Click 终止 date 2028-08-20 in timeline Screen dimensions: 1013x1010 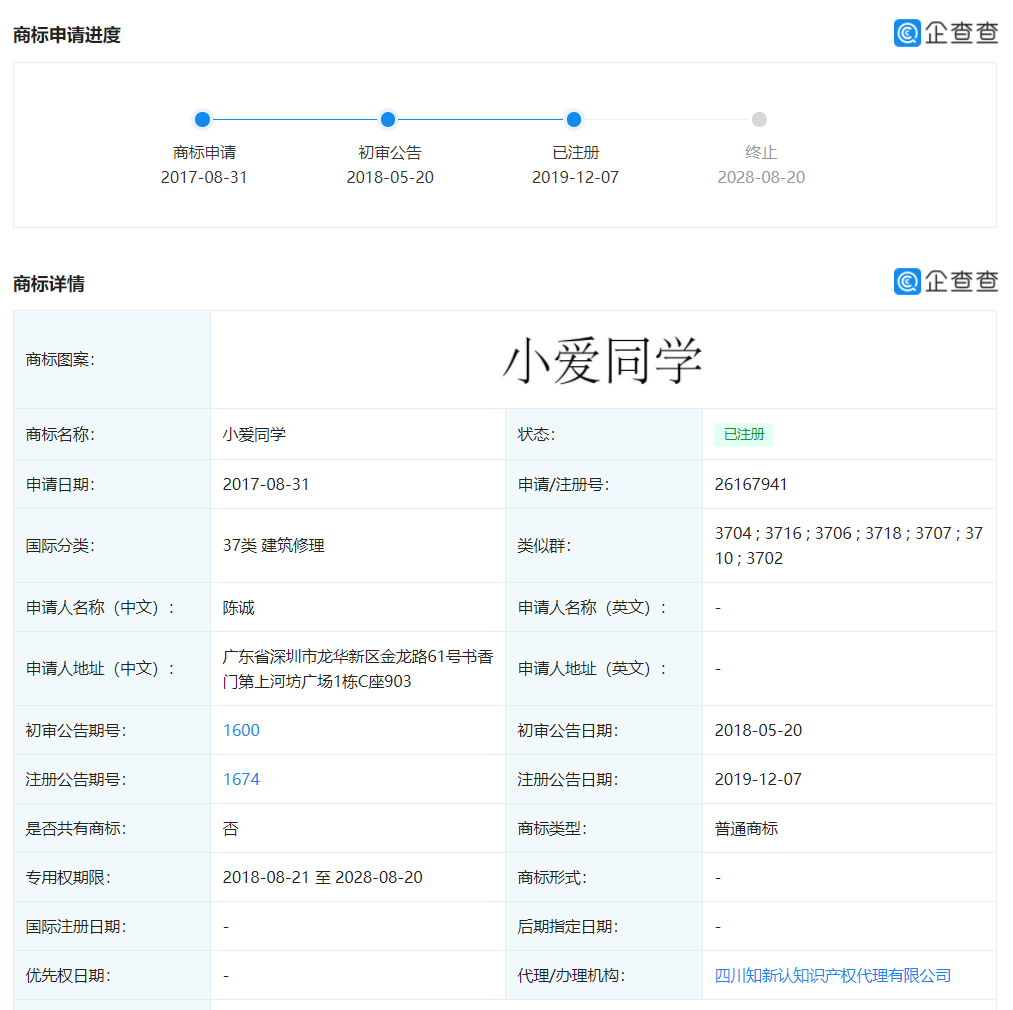pos(761,177)
